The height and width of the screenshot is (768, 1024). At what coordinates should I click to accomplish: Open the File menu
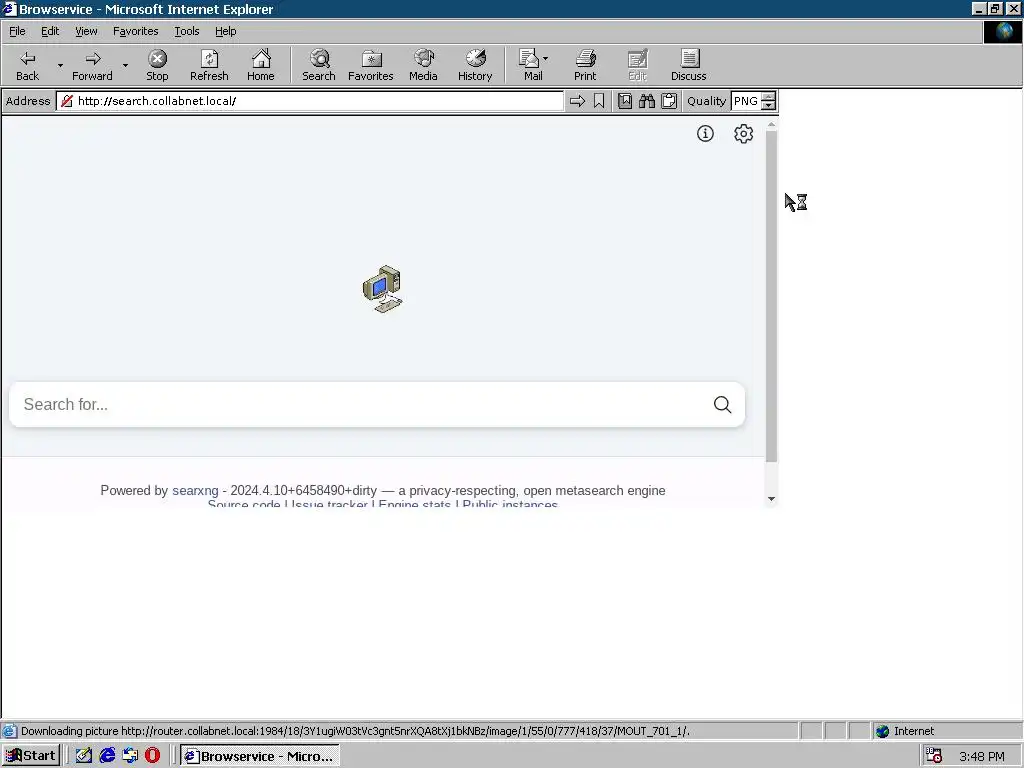(17, 31)
